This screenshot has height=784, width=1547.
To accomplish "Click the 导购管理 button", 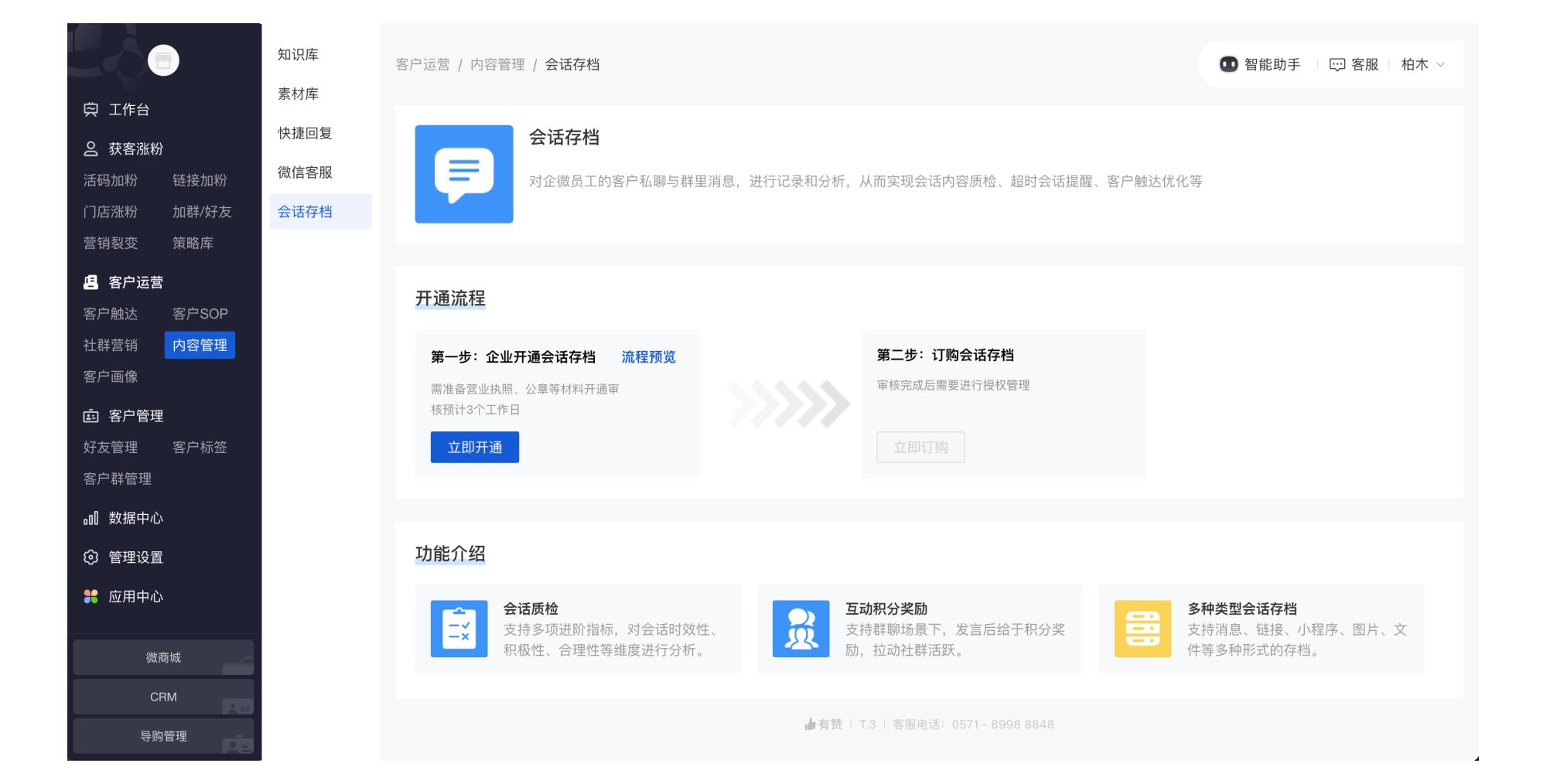I will click(x=163, y=736).
